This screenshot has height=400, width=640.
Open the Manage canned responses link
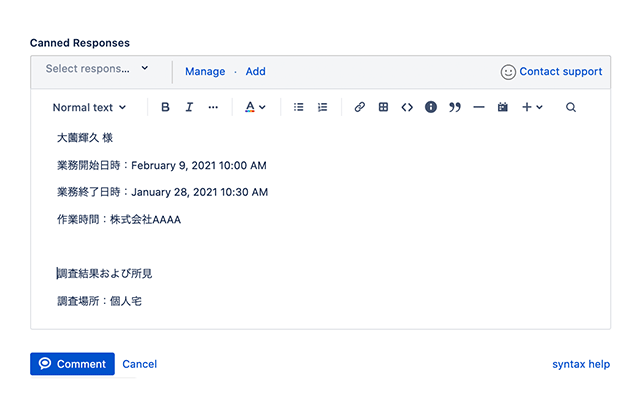(x=205, y=71)
